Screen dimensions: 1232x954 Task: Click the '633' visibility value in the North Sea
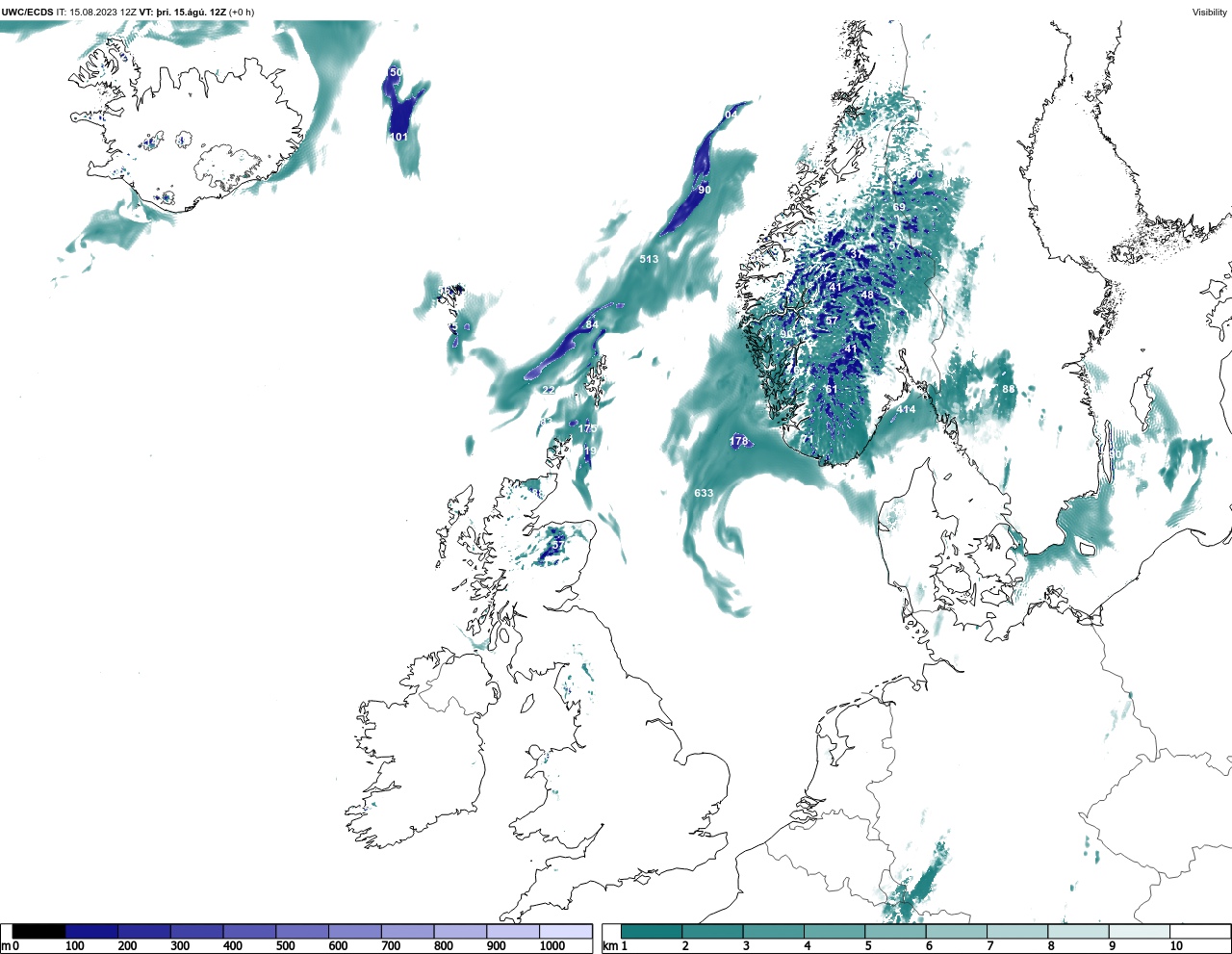704,494
